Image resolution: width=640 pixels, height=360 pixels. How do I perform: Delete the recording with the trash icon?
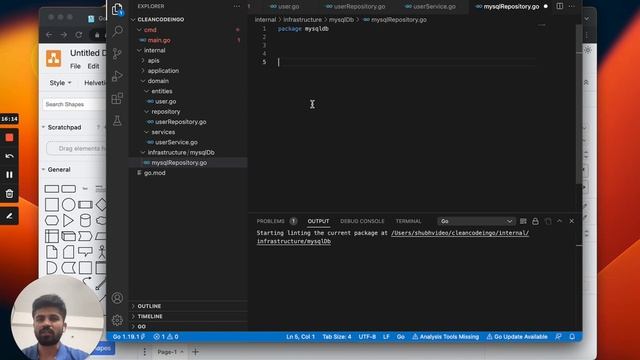[x=9, y=193]
